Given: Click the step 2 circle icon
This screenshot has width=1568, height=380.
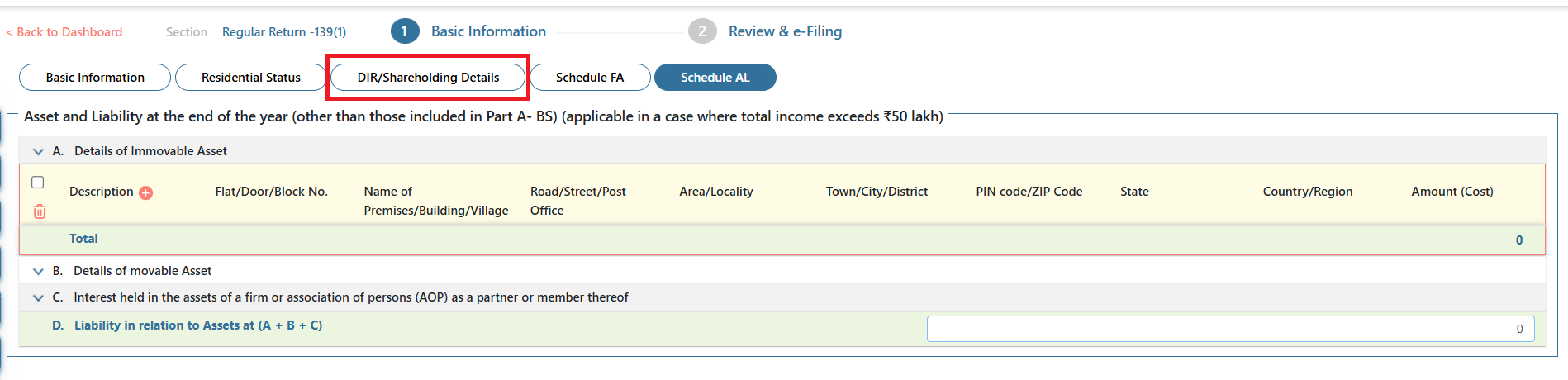Looking at the screenshot, I should [701, 31].
